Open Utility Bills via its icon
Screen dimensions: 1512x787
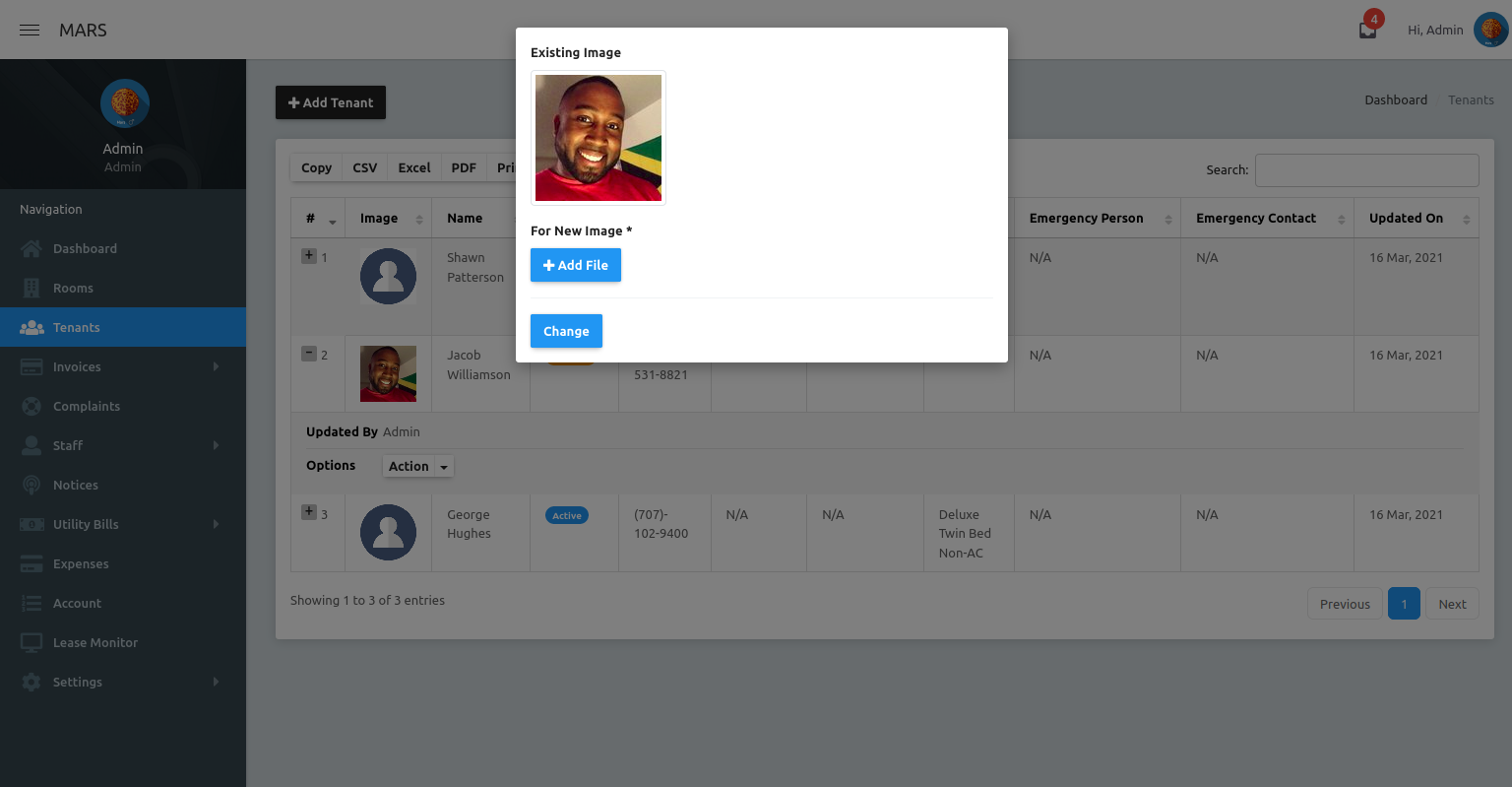point(32,524)
